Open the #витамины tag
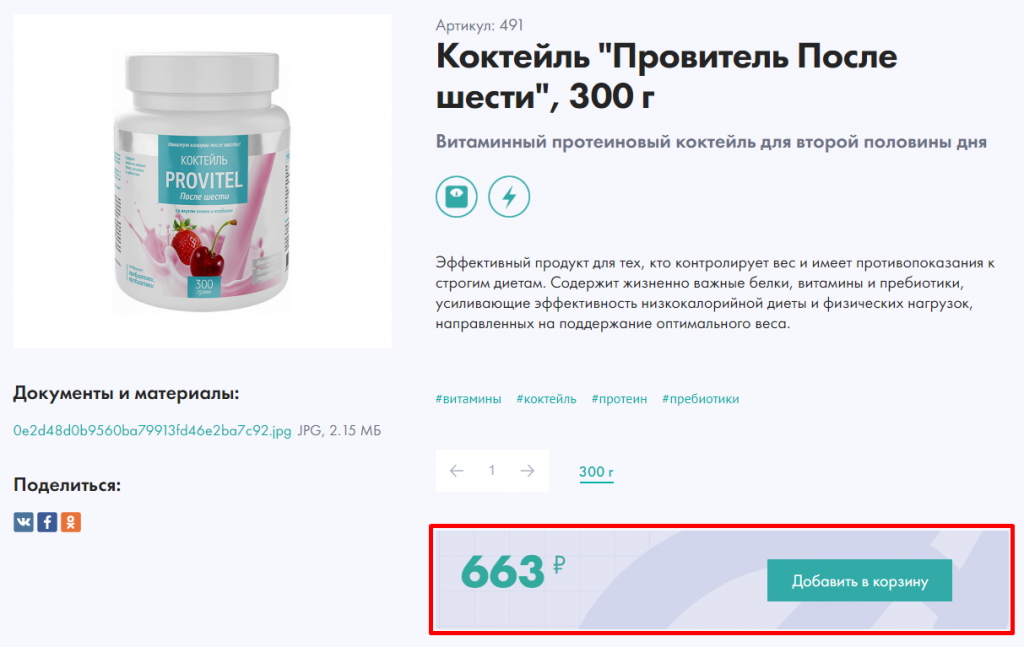This screenshot has width=1024, height=647. (x=468, y=399)
